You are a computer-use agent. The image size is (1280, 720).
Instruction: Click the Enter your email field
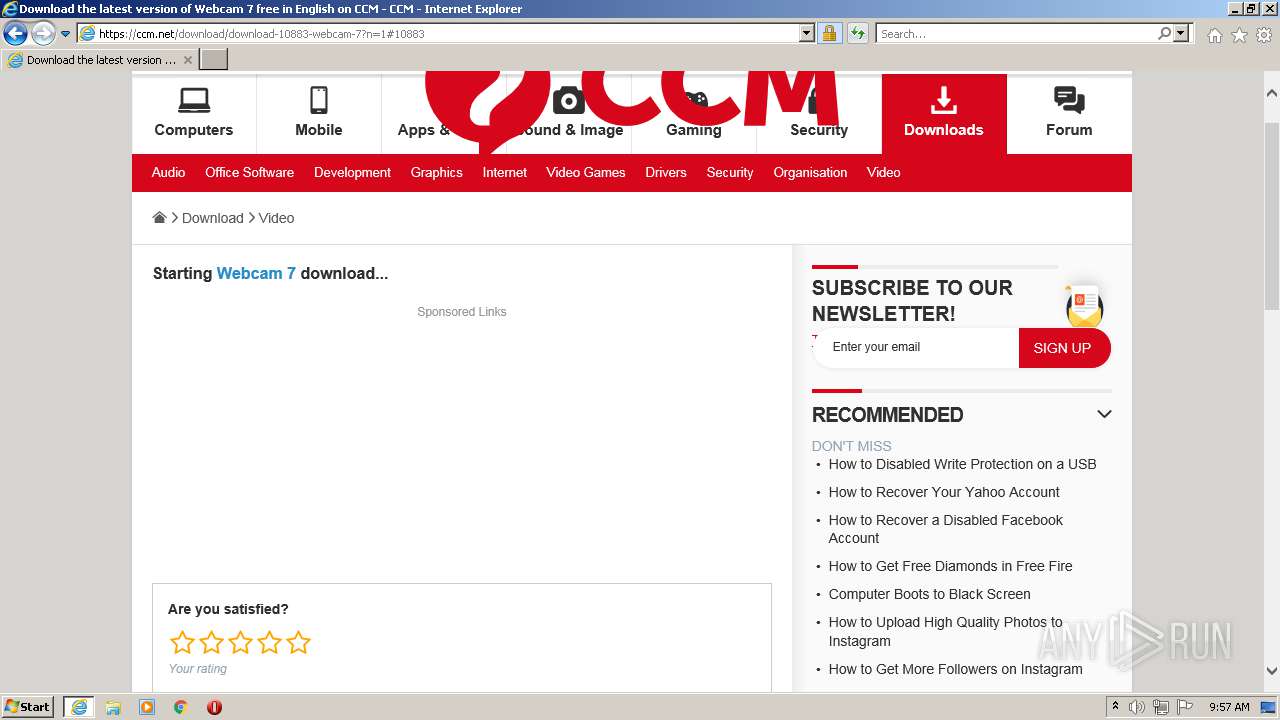915,347
